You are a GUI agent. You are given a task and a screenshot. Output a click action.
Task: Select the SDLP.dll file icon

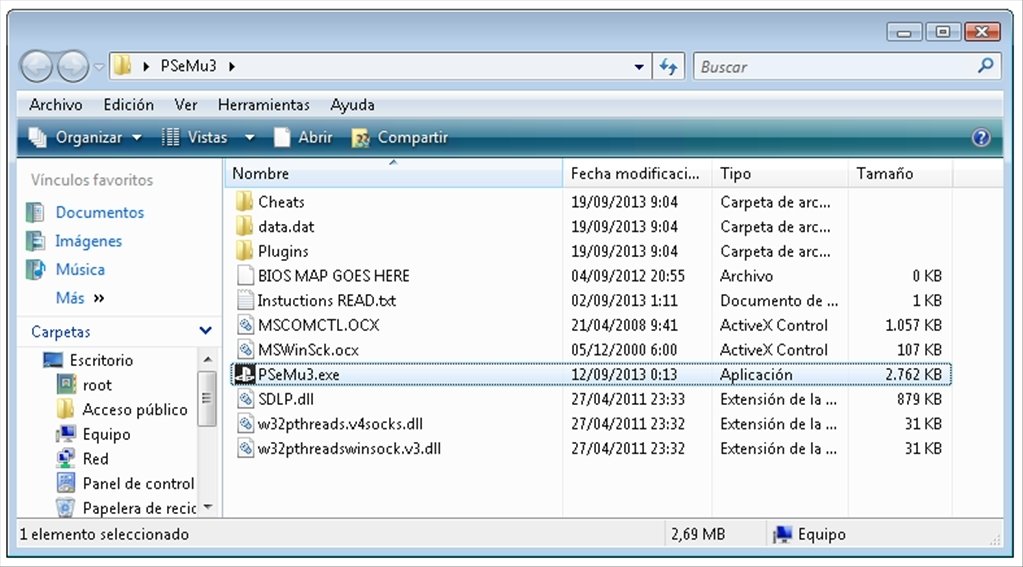pos(245,399)
